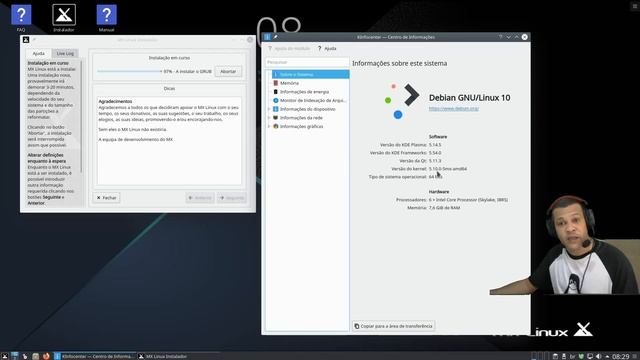Click the show desktop icon in taskbar
Screen dimensions: 640x360
click(15, 356)
